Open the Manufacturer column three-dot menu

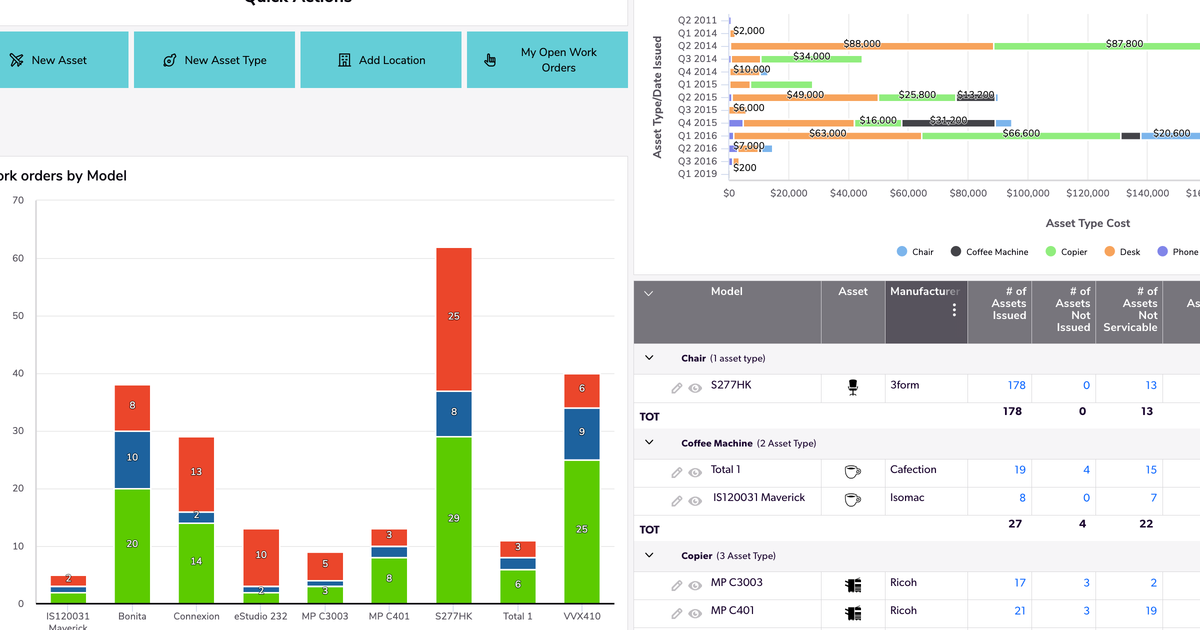(954, 310)
